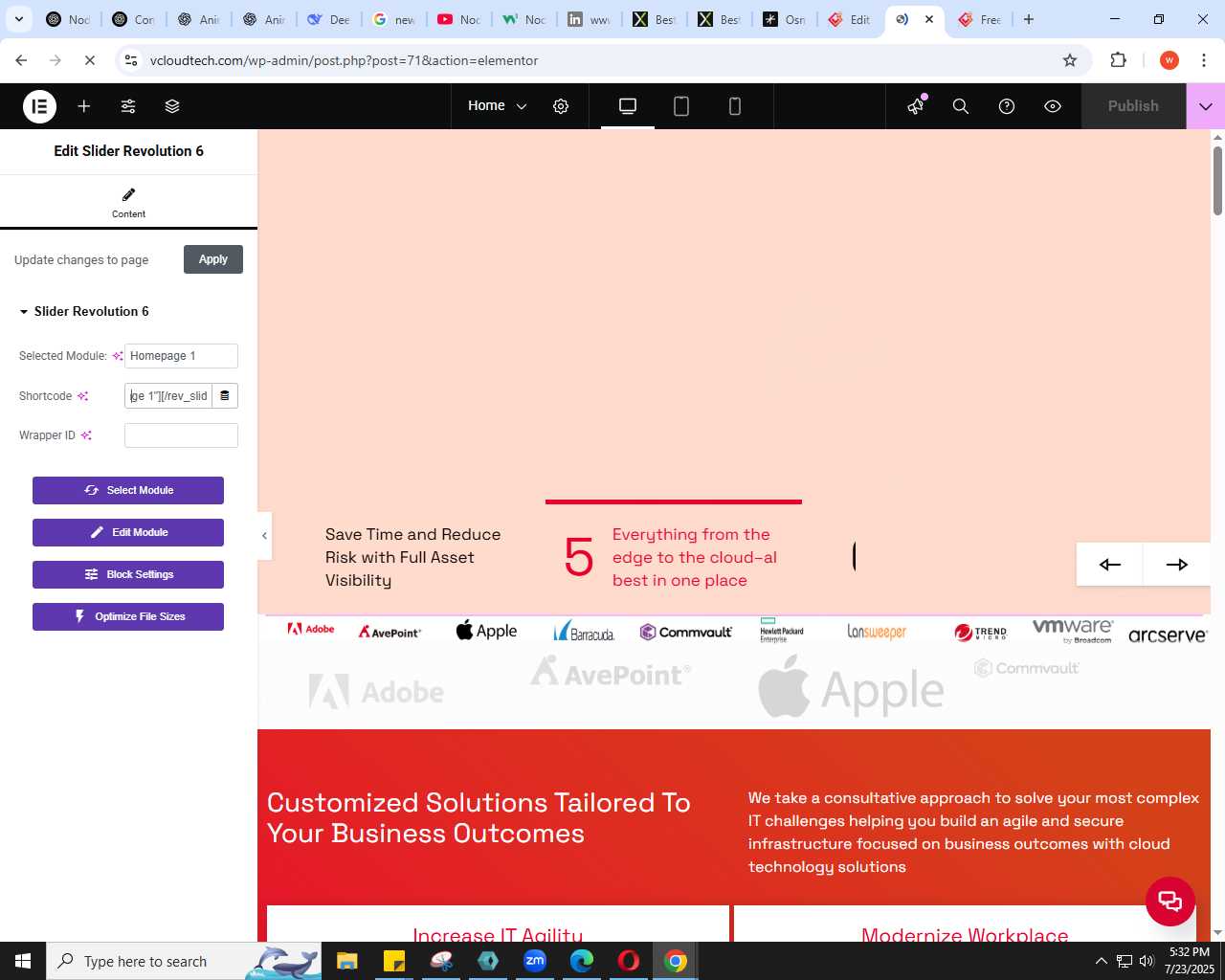The image size is (1225, 980).
Task: Click the heading 'Customized Solutions Tailored To Your Business Outcomes'
Action: tap(479, 817)
